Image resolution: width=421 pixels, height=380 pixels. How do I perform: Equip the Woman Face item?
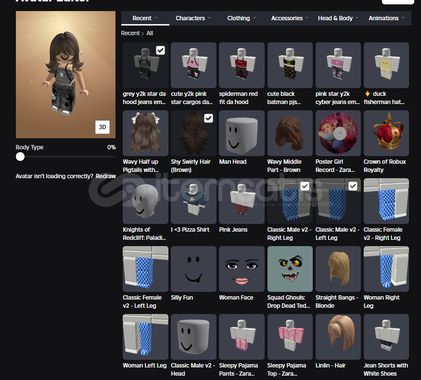(x=242, y=269)
